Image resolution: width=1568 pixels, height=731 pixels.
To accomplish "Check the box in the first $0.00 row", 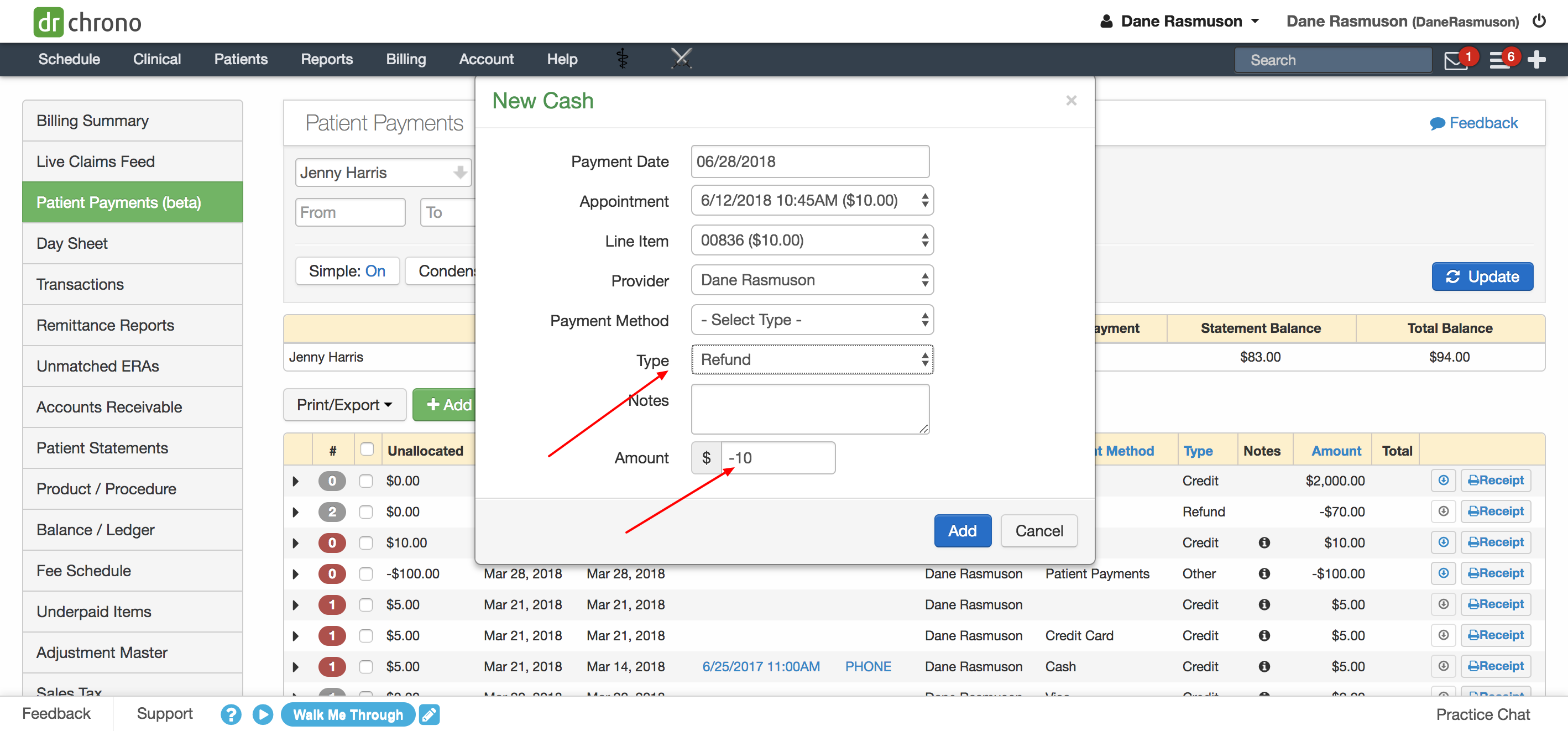I will point(365,481).
